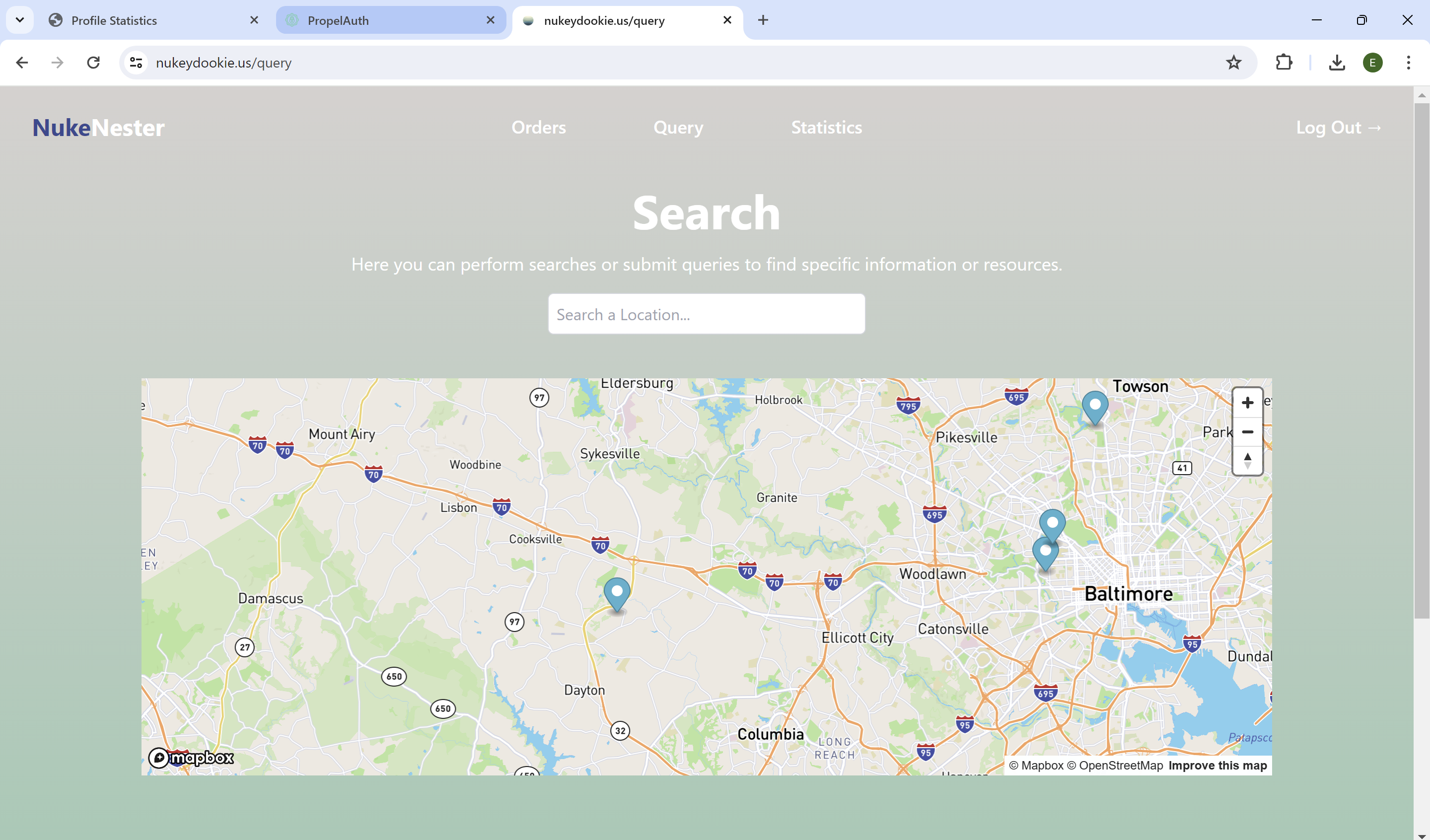Screen dimensions: 1430x840
Task: Click the Improve this map link
Action: tap(1217, 765)
